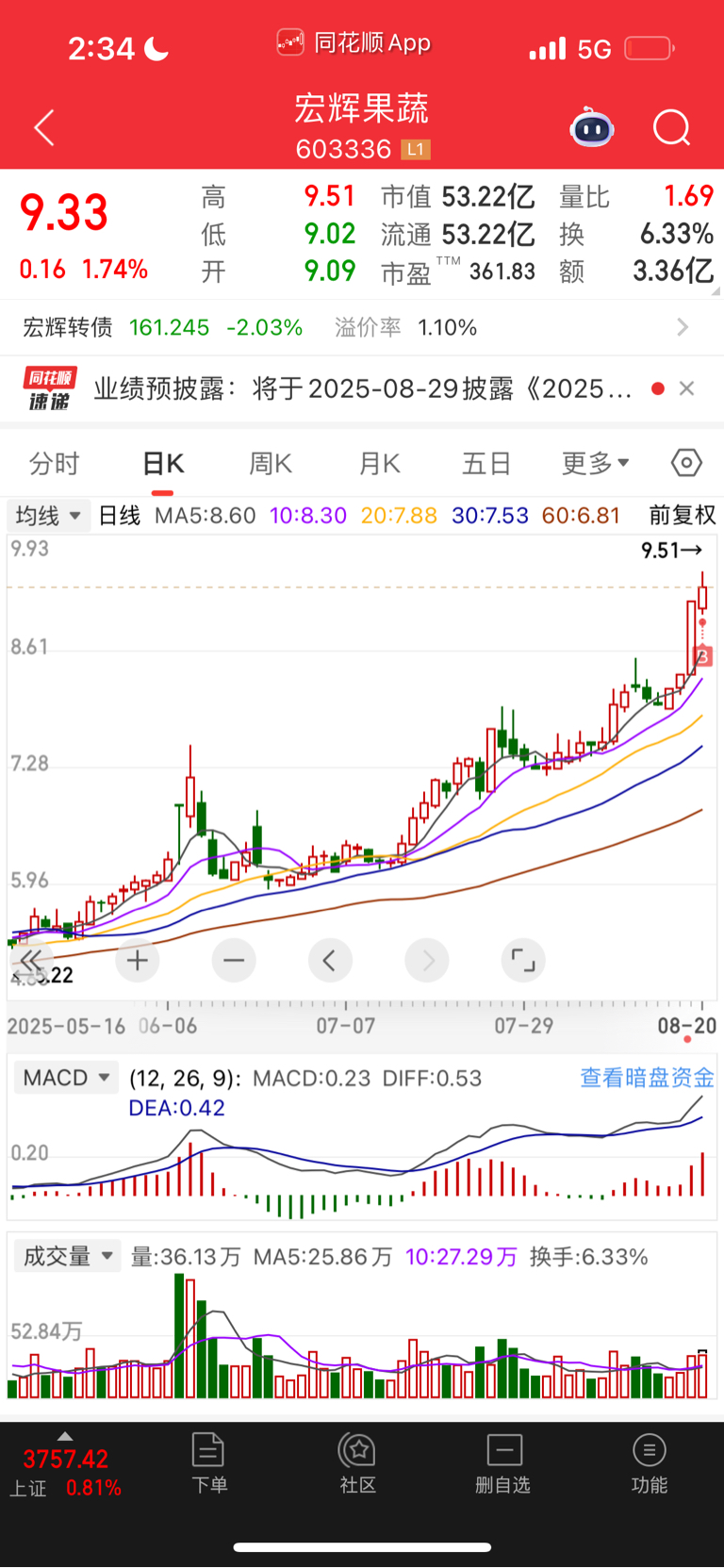
Task: Tap the 08-20 date axis label
Action: [x=687, y=1026]
